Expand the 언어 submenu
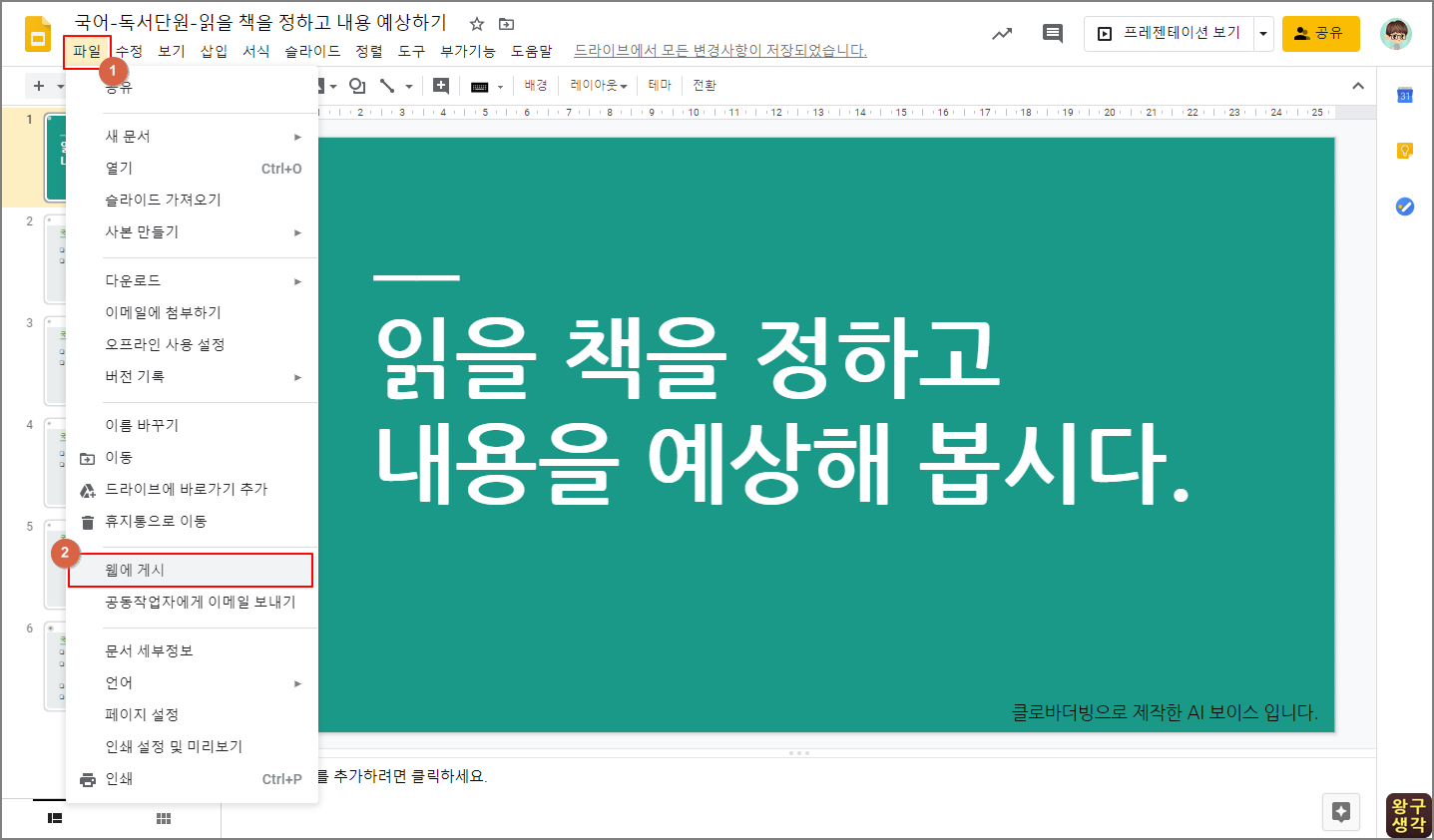Image resolution: width=1434 pixels, height=840 pixels. click(x=297, y=683)
